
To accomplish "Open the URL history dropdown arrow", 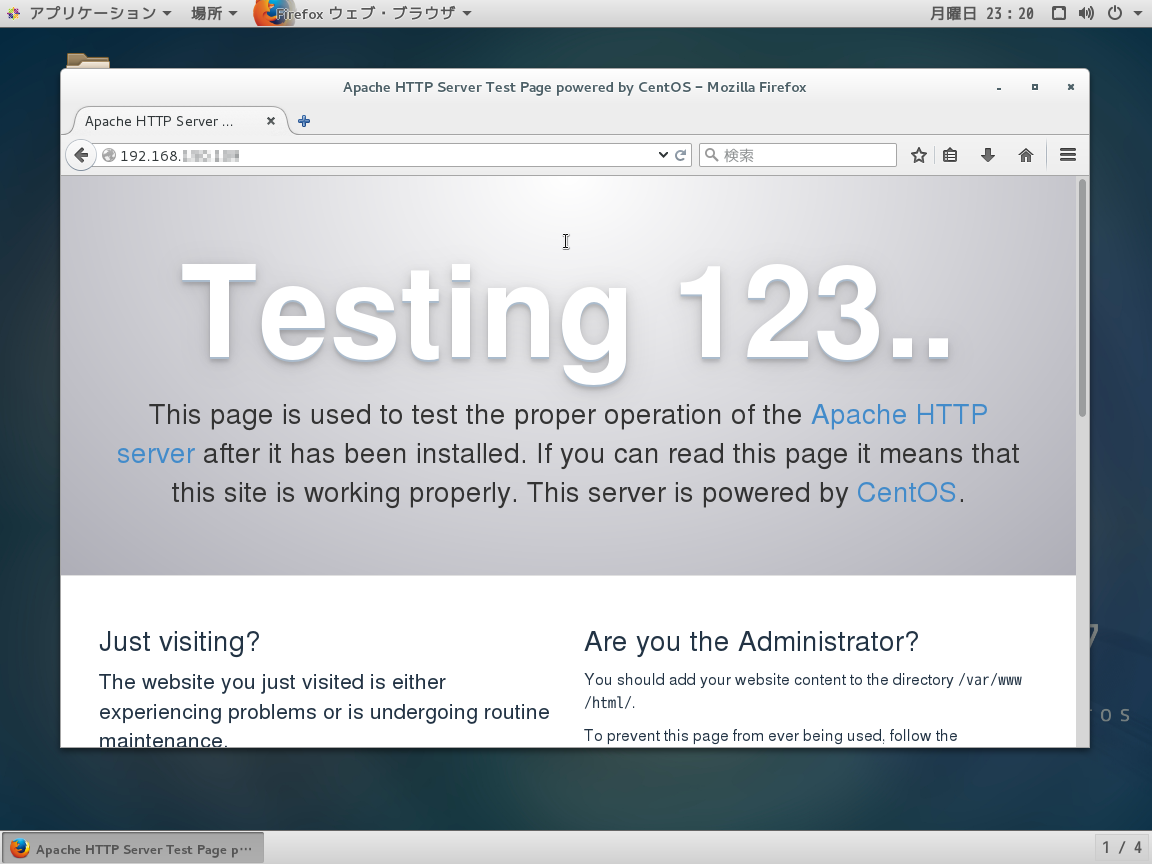I will pyautogui.click(x=663, y=155).
